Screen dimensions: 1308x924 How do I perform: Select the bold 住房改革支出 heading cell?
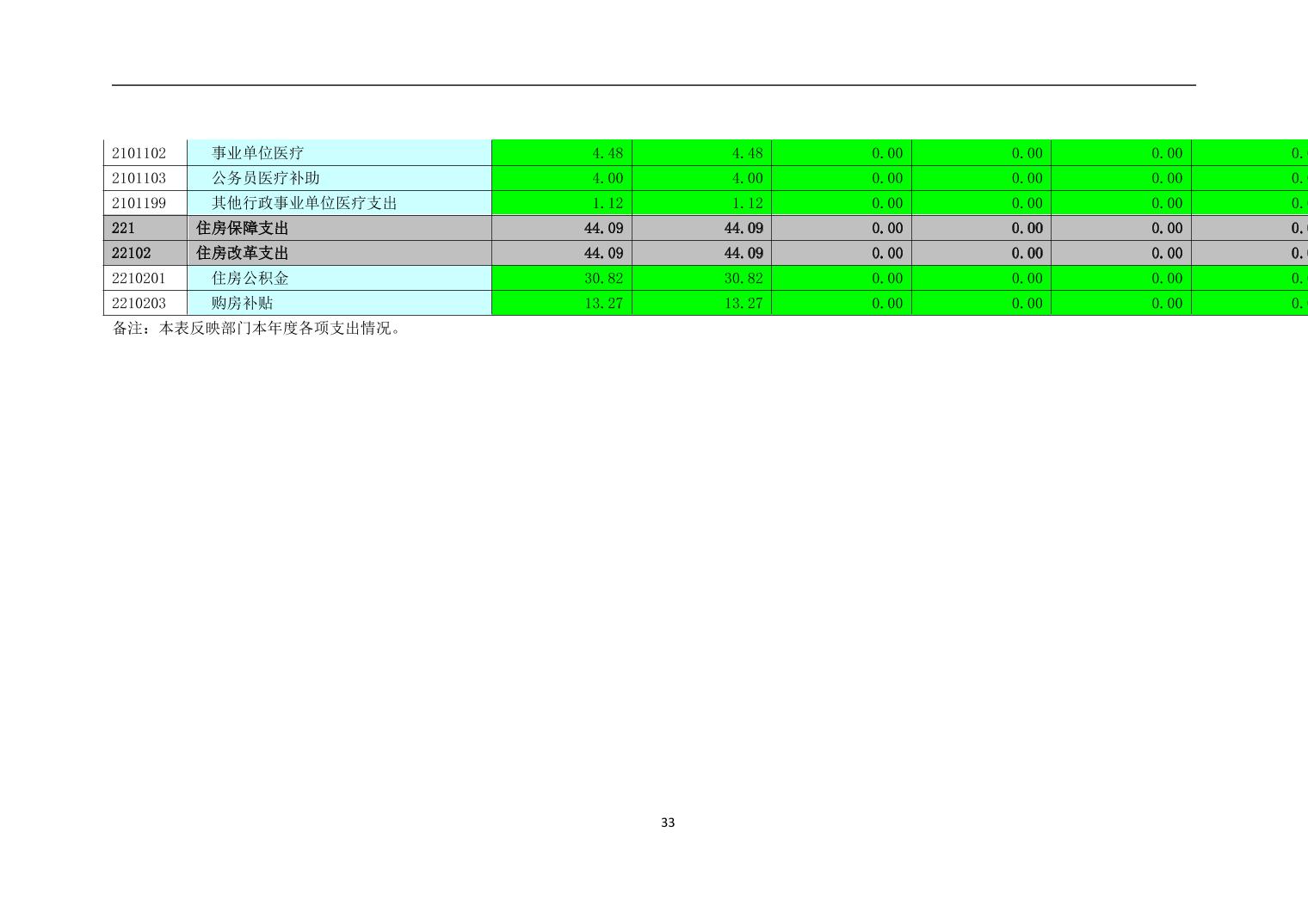(x=243, y=253)
